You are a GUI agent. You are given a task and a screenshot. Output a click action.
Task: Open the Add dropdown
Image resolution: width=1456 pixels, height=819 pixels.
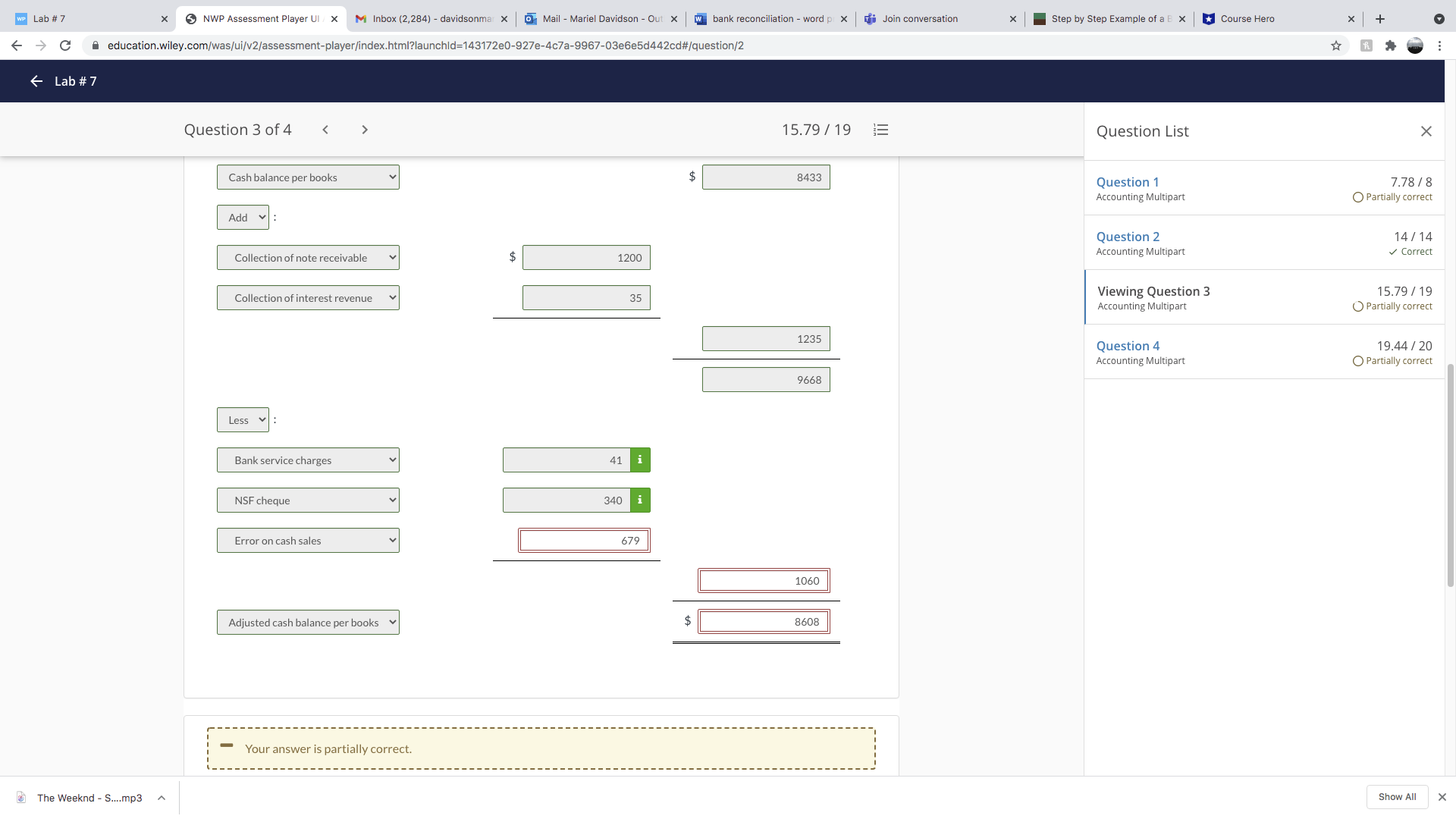(243, 218)
